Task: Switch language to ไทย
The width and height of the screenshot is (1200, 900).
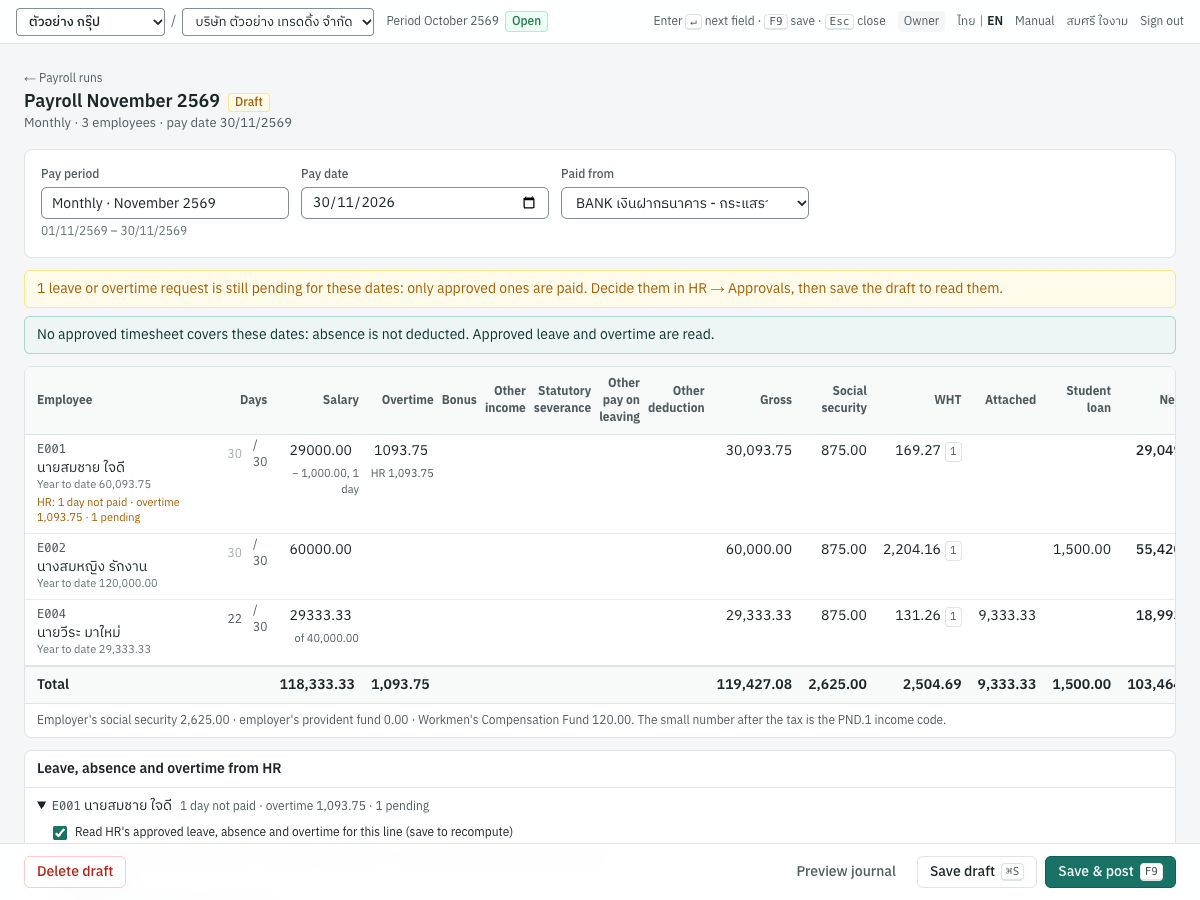Action: click(x=966, y=21)
